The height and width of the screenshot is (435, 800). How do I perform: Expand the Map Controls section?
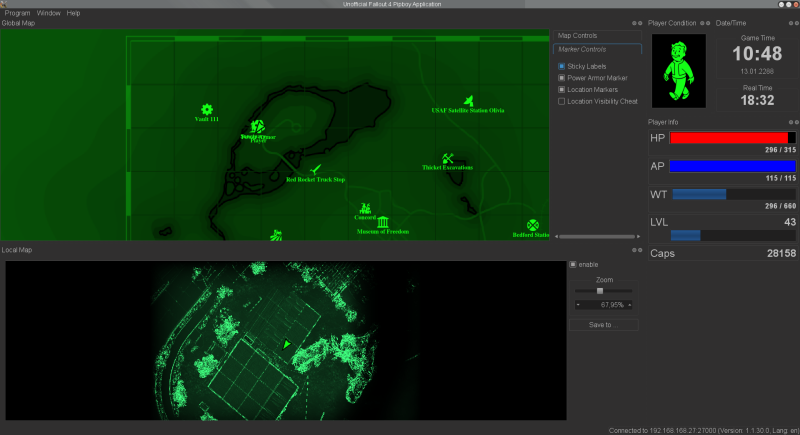[597, 36]
